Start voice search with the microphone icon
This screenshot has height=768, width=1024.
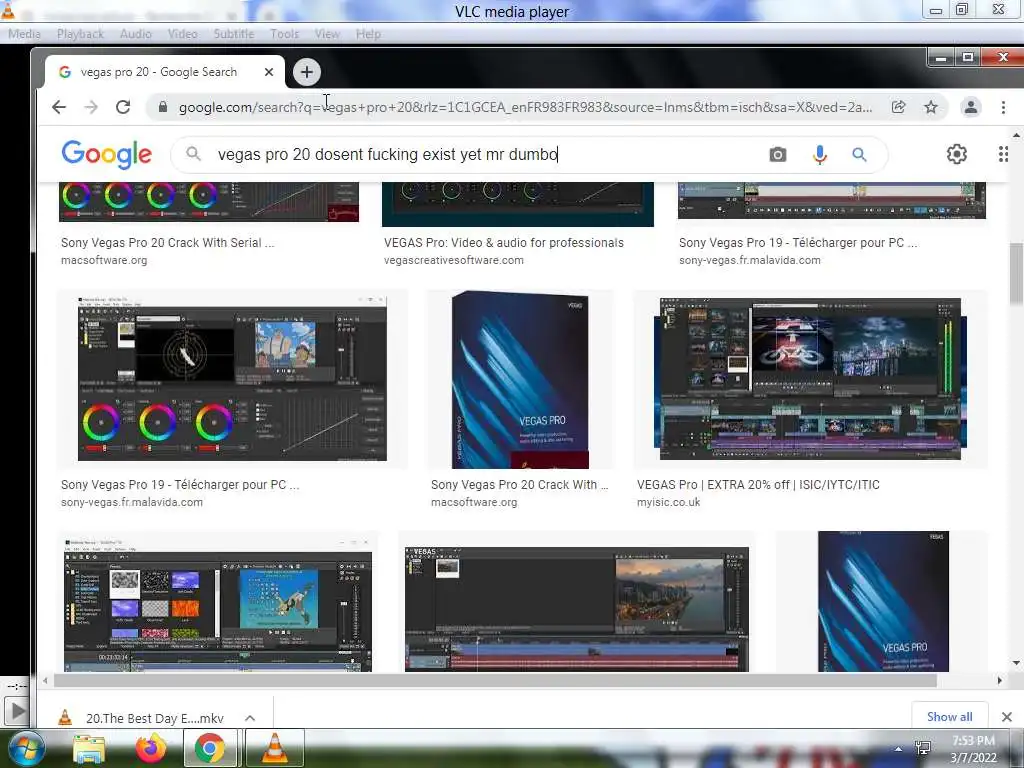coord(820,155)
